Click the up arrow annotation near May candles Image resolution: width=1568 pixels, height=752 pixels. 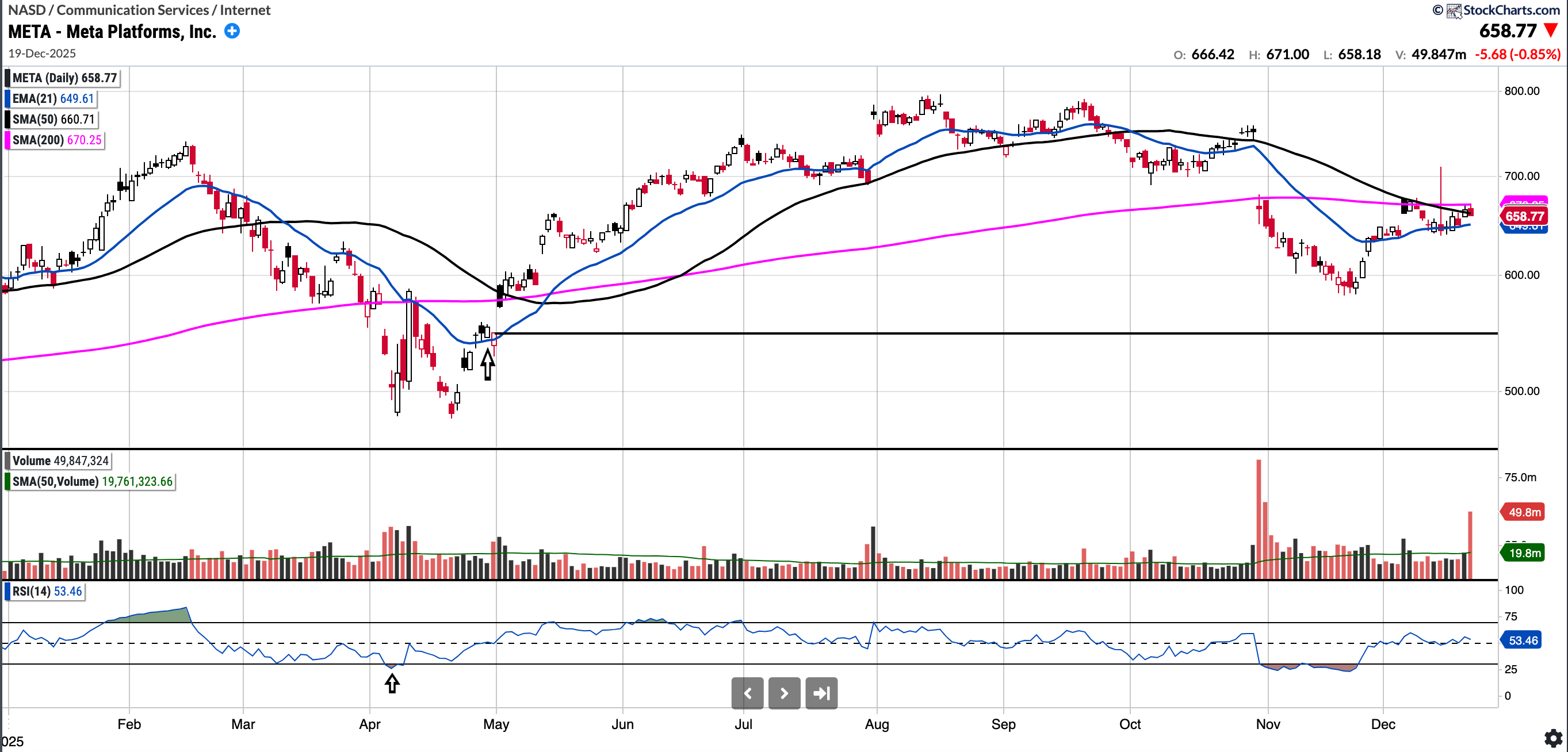coord(488,365)
